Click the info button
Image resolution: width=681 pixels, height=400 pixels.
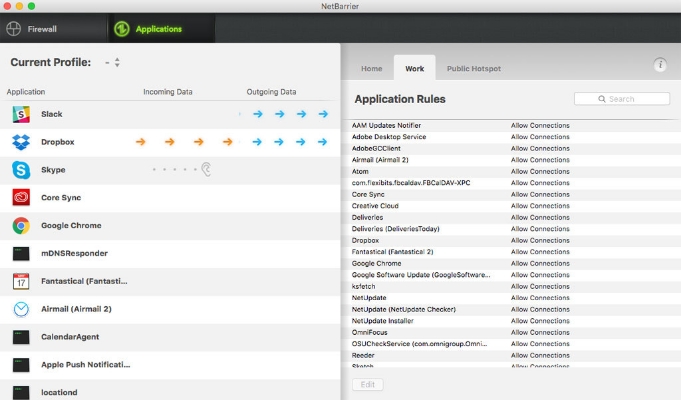coord(660,65)
